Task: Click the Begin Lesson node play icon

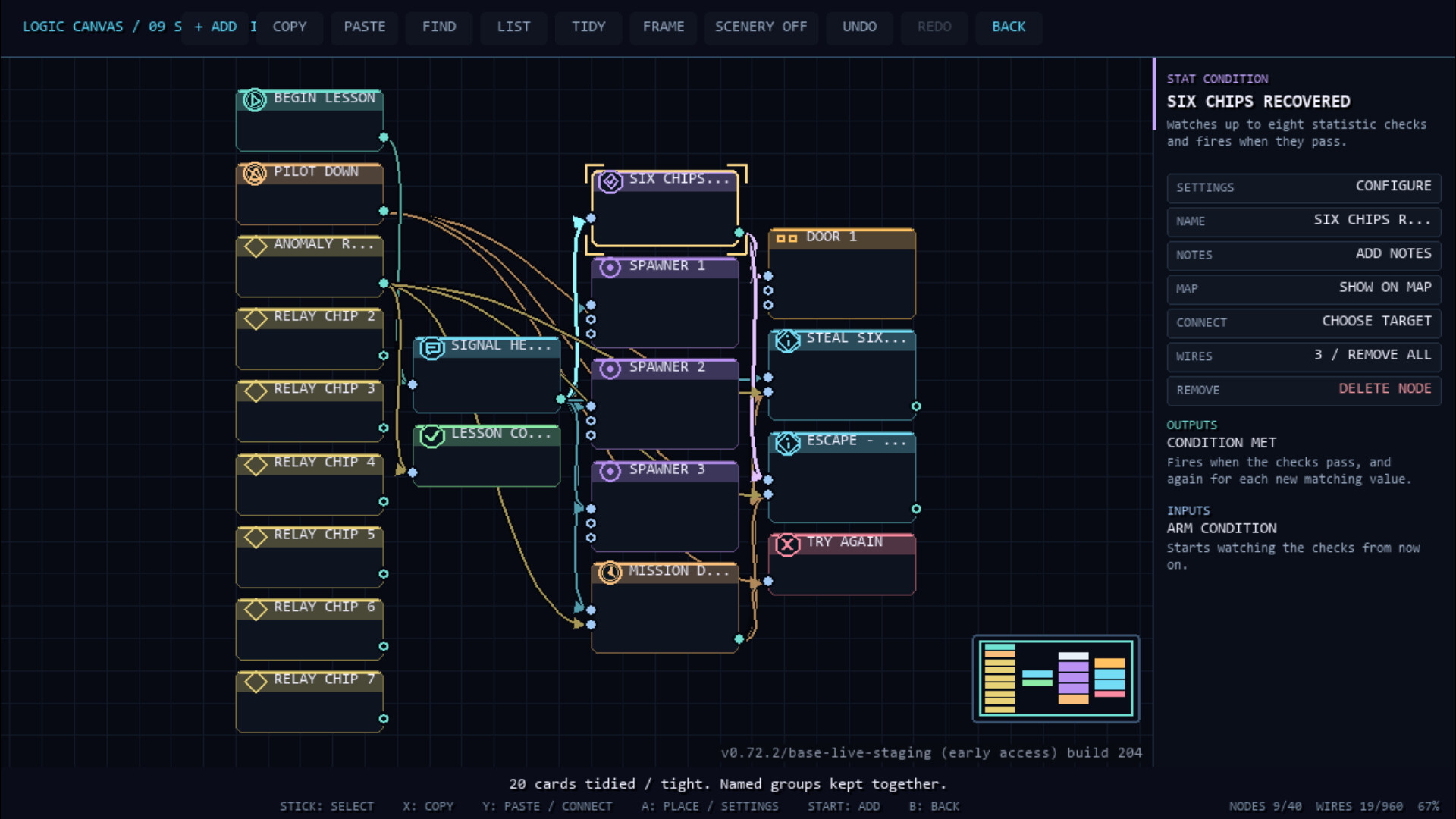Action: click(x=255, y=100)
